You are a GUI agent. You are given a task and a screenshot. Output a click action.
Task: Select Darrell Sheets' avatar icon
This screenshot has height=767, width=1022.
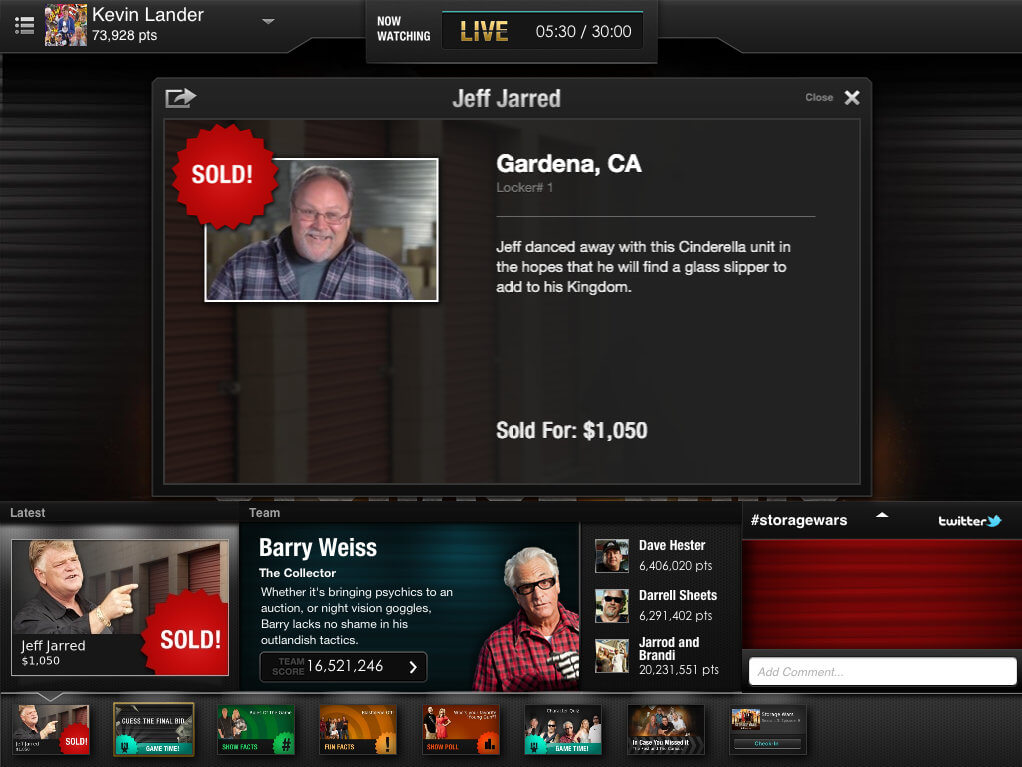point(611,605)
